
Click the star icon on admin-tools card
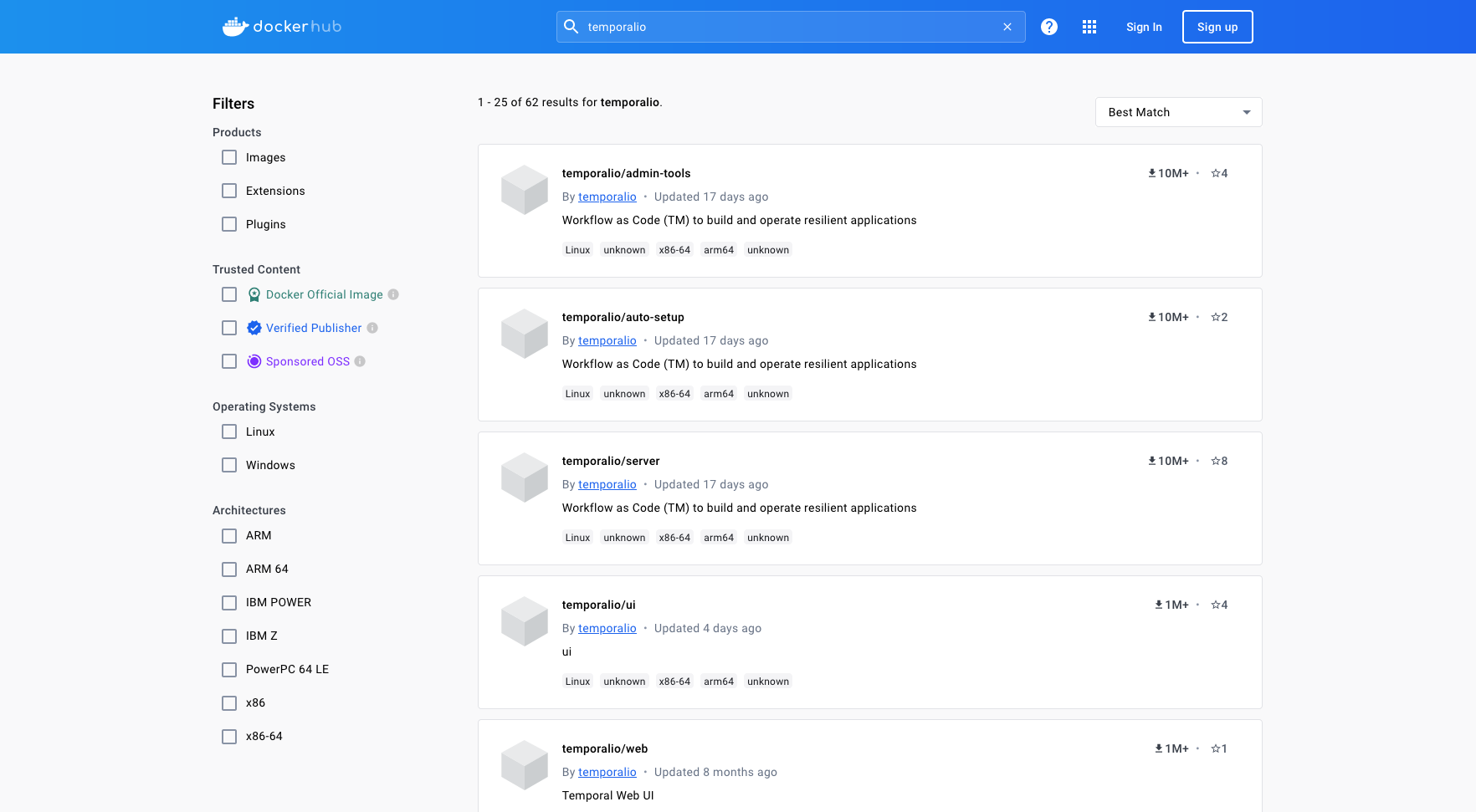[x=1215, y=173]
